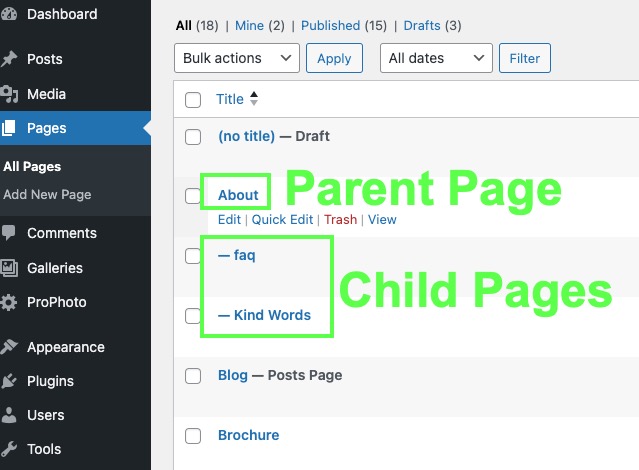Click the Tools wrench icon
Image resolution: width=639 pixels, height=470 pixels.
click(9, 449)
